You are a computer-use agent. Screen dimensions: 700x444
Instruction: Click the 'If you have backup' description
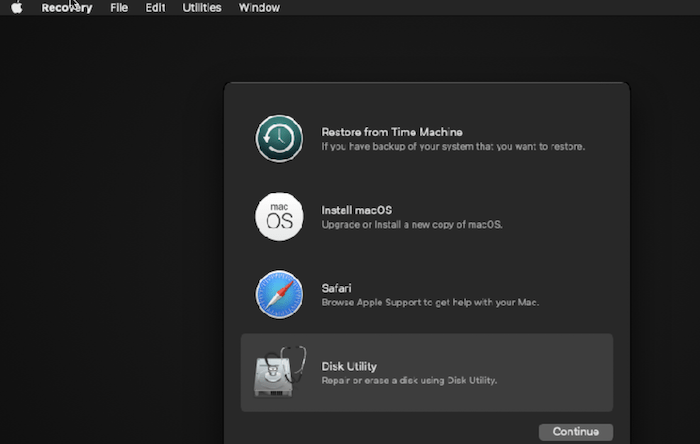(452, 147)
